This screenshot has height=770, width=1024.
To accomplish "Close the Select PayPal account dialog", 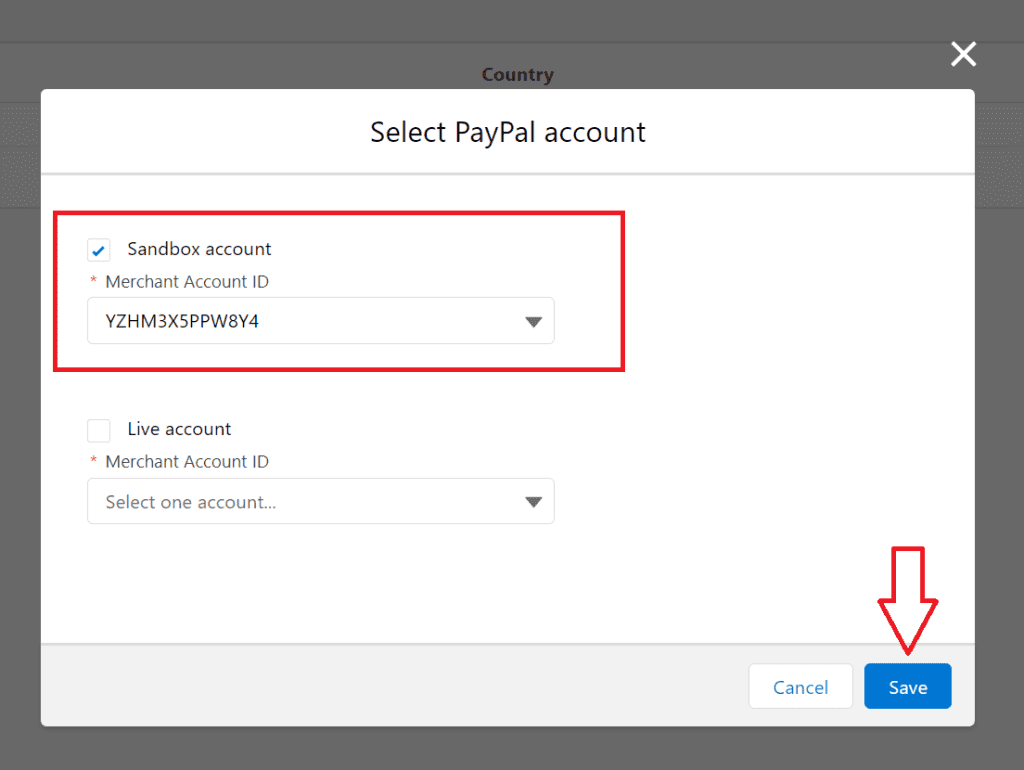I will pos(963,54).
